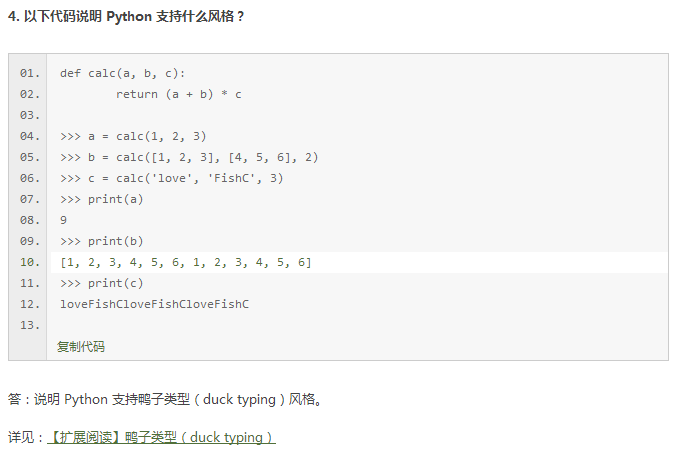The width and height of the screenshot is (678, 453).
Task: Click the question 4 heading text
Action: (126, 16)
